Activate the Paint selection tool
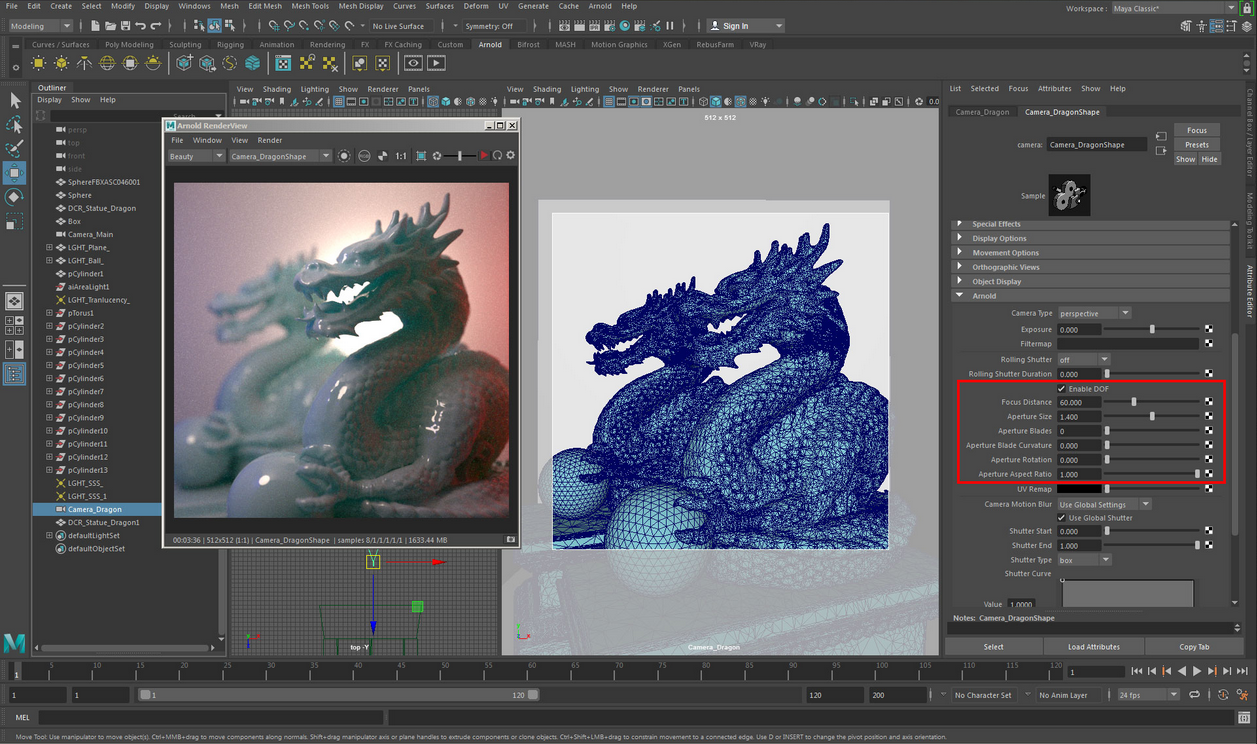Viewport: 1257px width, 744px height. tap(14, 149)
